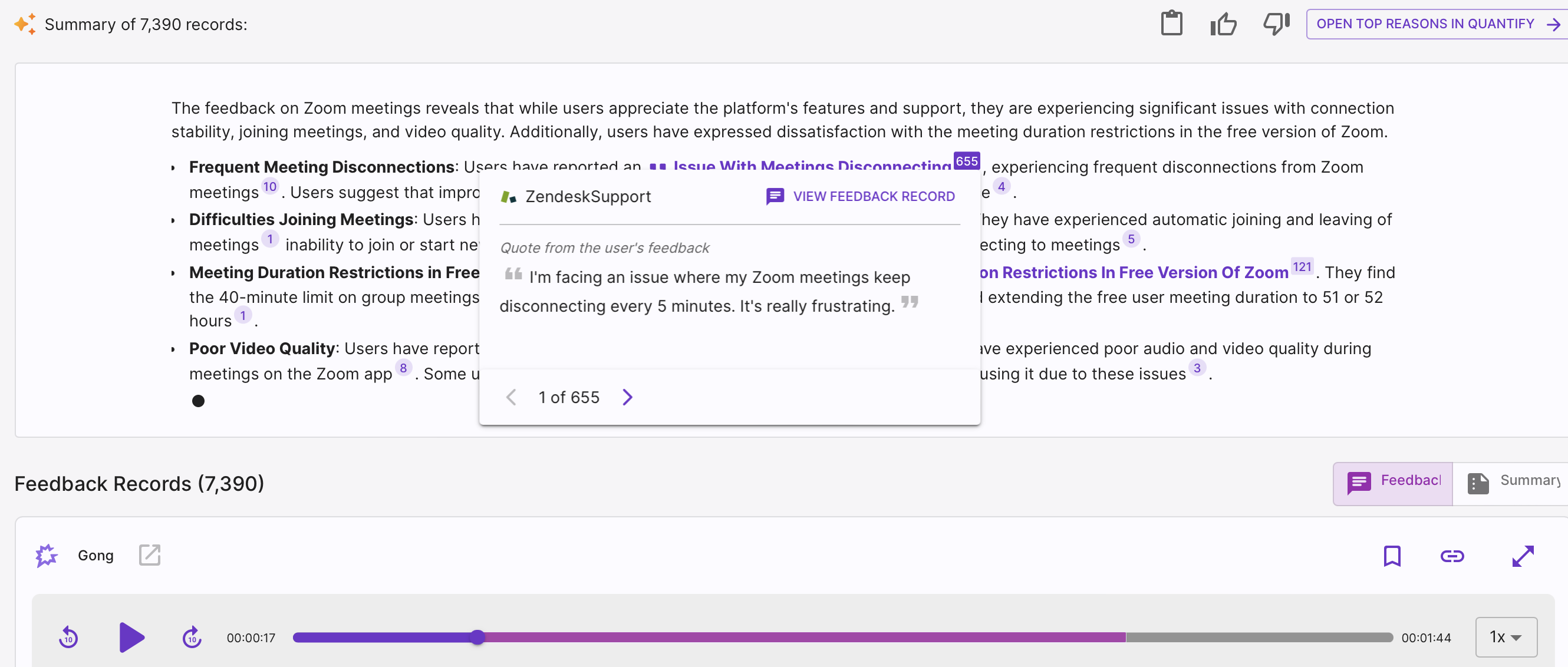1568x667 pixels.
Task: Rewind audio by 10 seconds
Action: [x=68, y=637]
